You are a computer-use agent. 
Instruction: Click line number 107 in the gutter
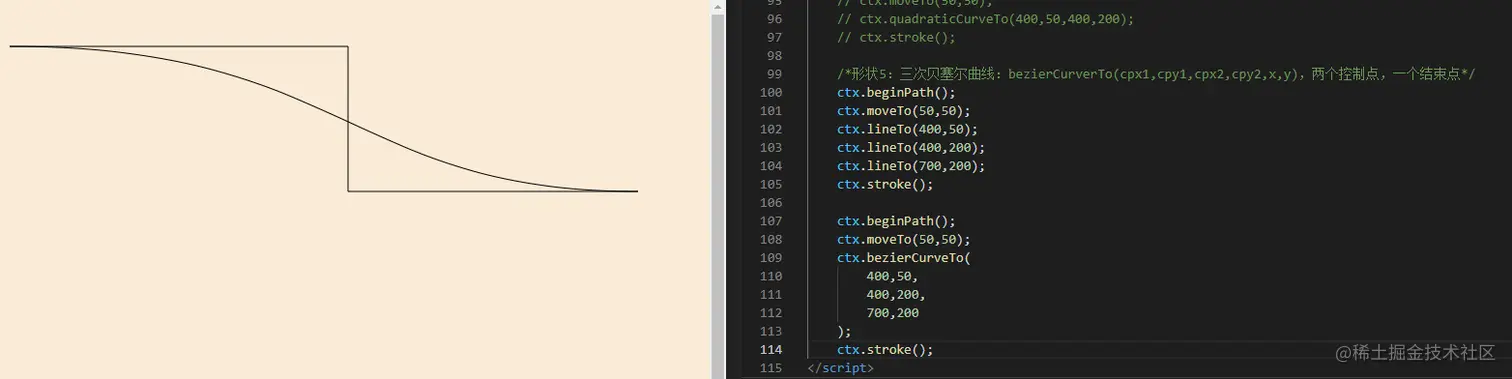click(771, 221)
